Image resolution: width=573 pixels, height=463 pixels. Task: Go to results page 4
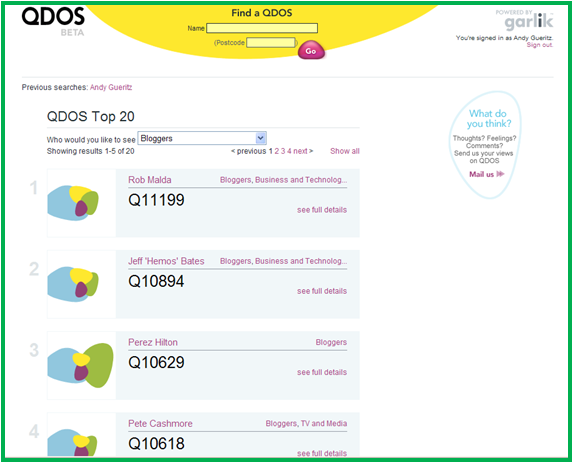click(x=289, y=151)
